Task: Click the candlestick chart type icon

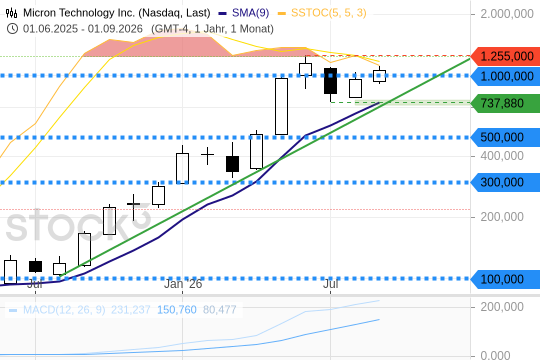Action: [12, 13]
